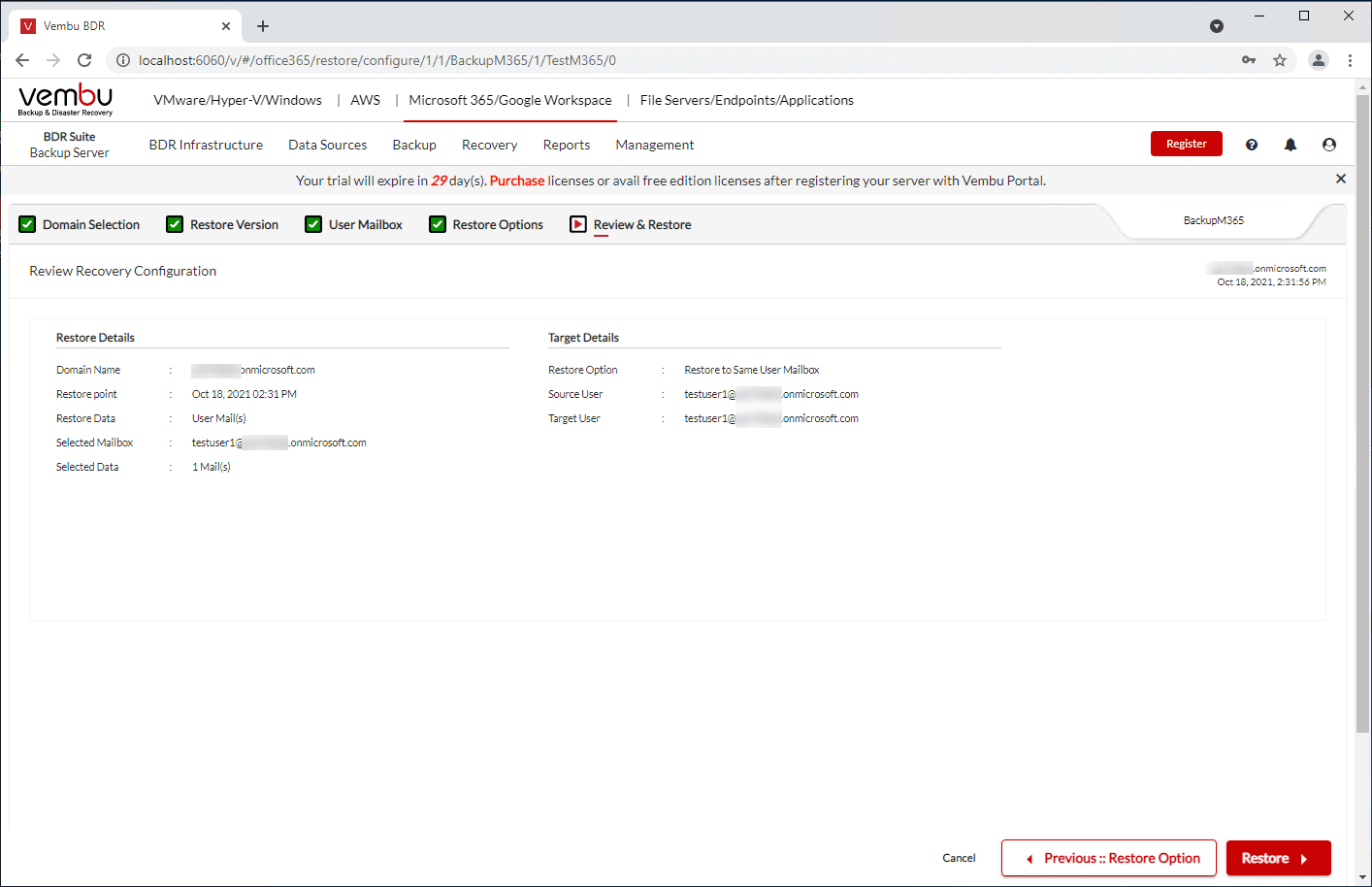The height and width of the screenshot is (887, 1372).
Task: Click the tab search dropdown arrow
Action: [x=1217, y=26]
